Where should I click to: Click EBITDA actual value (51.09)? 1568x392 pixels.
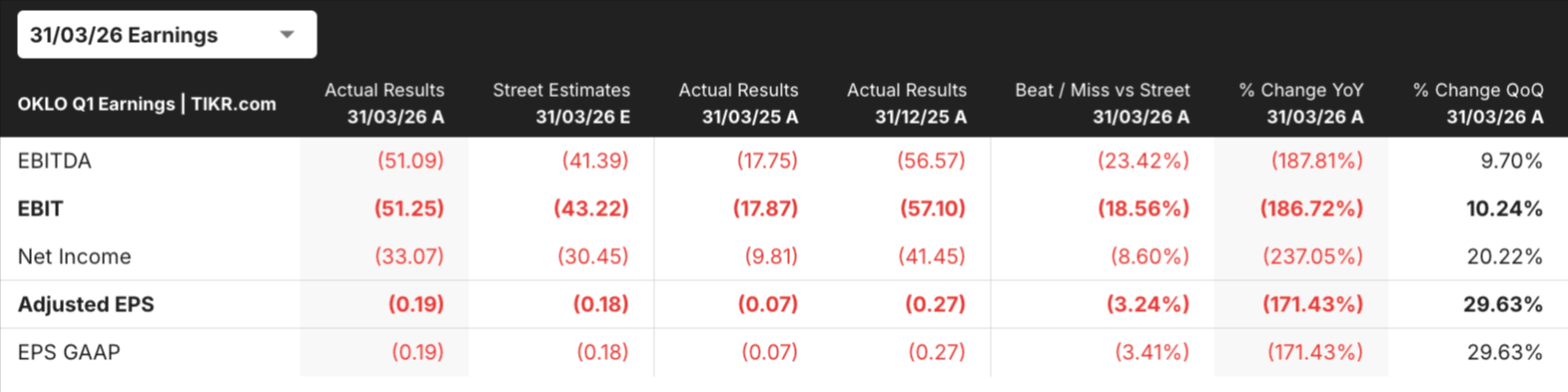click(410, 161)
